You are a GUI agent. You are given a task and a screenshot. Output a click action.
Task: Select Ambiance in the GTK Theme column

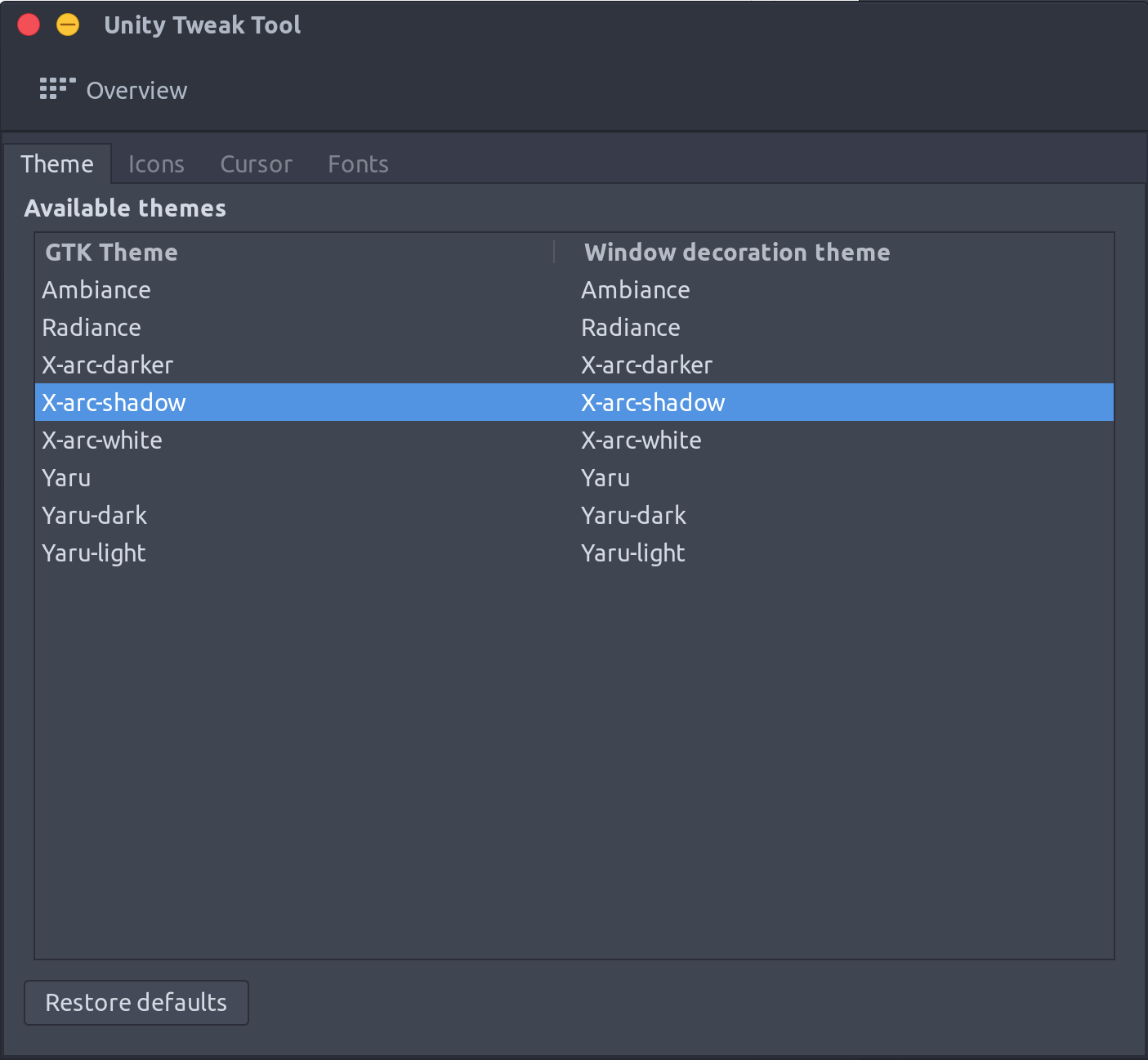pyautogui.click(x=96, y=290)
